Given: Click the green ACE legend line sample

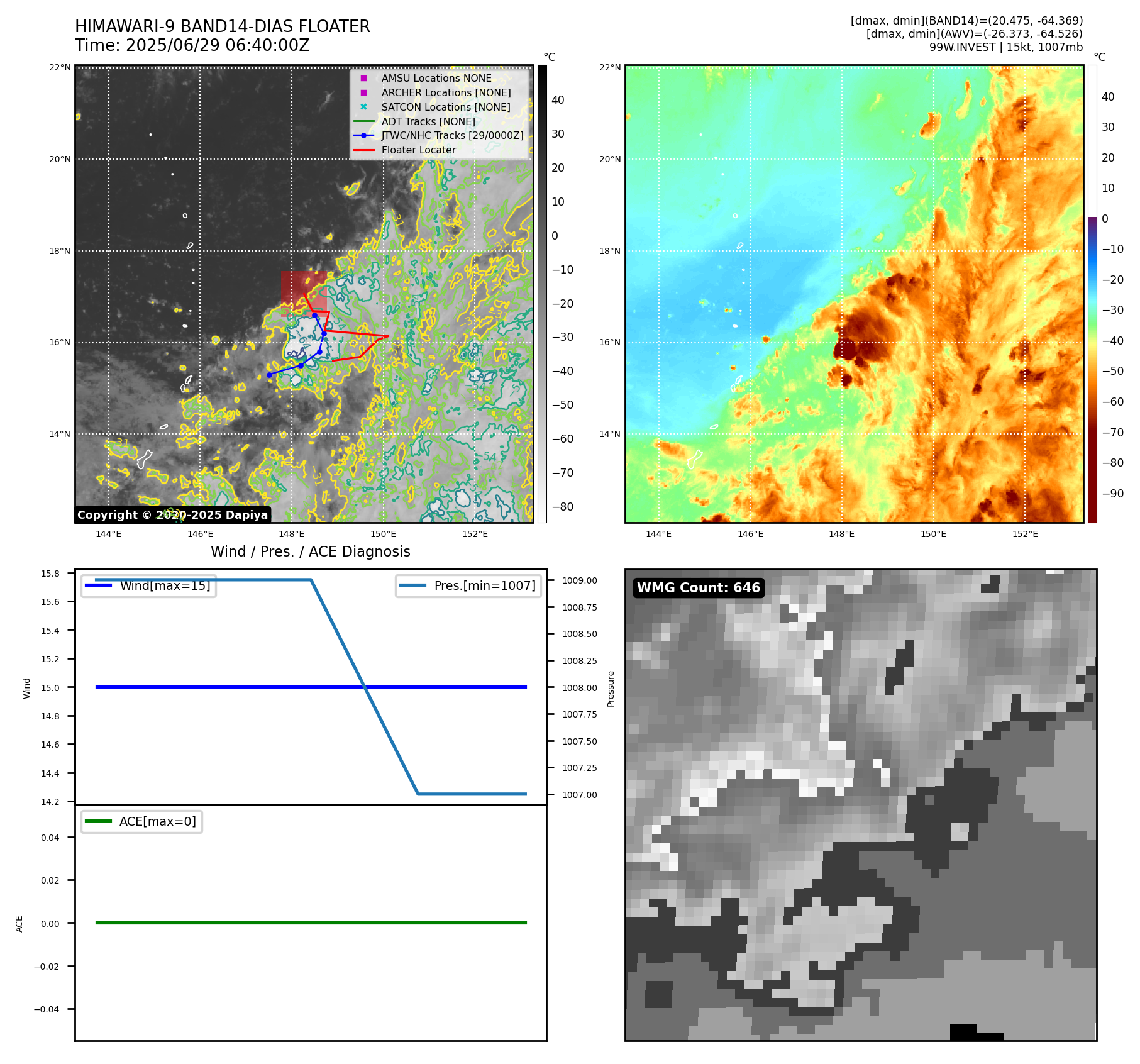Looking at the screenshot, I should coord(98,821).
